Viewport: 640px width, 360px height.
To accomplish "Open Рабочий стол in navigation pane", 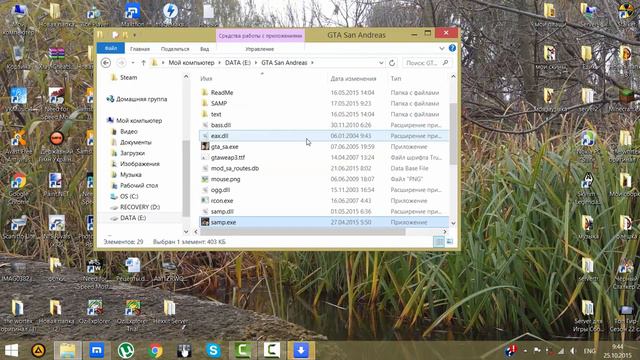I will 139,186.
